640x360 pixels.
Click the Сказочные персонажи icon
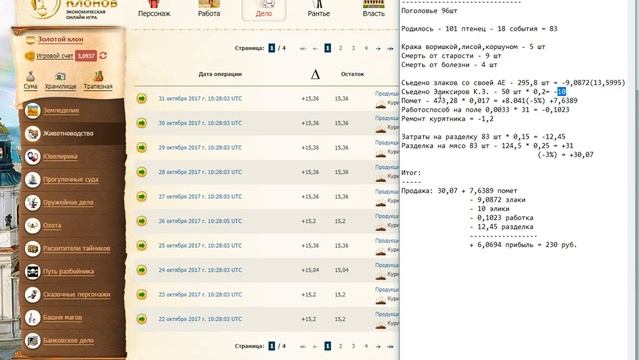pyautogui.click(x=32, y=294)
